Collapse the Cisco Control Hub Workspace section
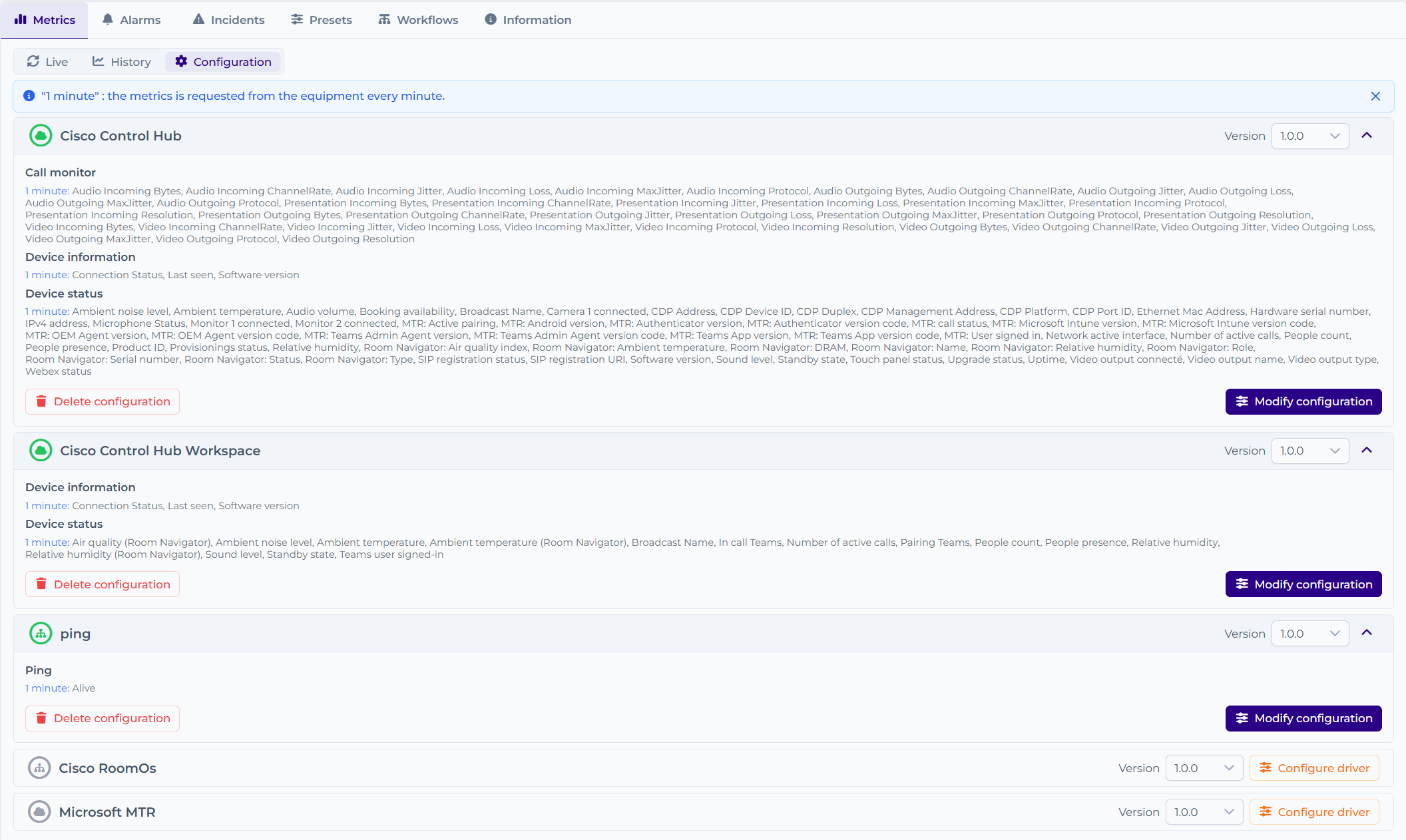The image size is (1406, 840). tap(1367, 451)
